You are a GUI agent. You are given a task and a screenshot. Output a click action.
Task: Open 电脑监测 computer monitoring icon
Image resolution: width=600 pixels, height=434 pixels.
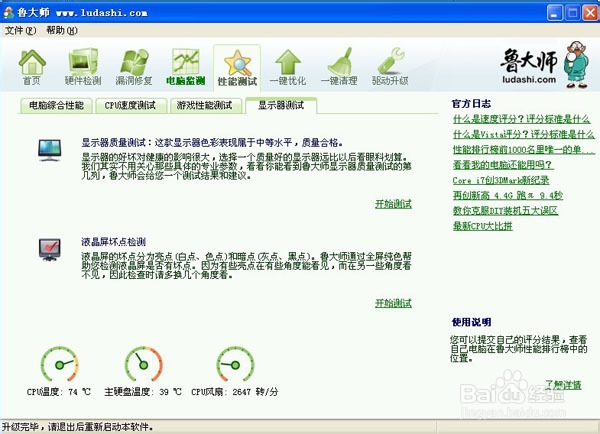(x=186, y=67)
